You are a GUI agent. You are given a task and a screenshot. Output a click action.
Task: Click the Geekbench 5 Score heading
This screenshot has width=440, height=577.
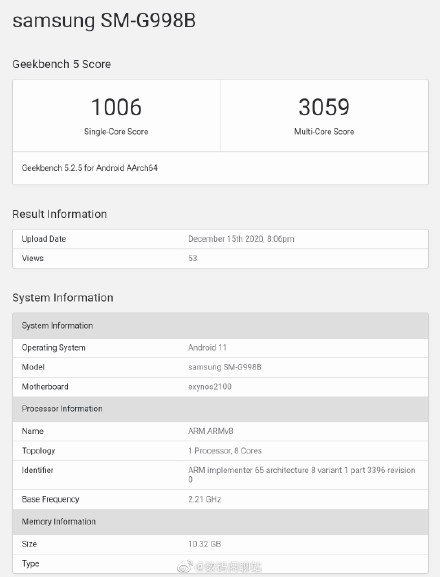(62, 64)
